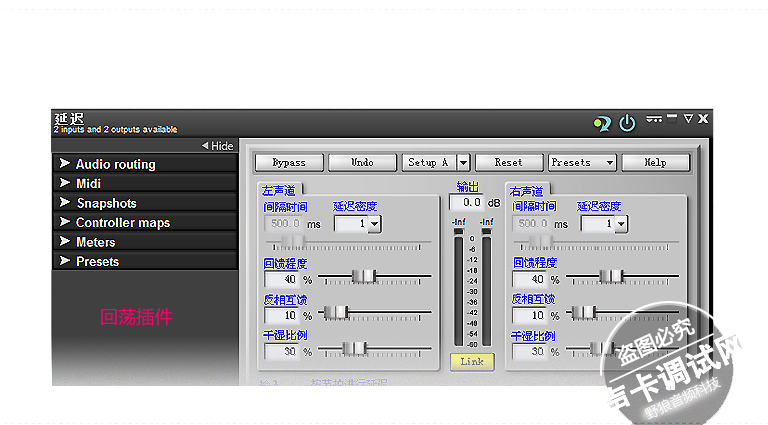This screenshot has height=425, width=768.
Task: Click right channel 干湿比例 value field
Action: point(530,352)
